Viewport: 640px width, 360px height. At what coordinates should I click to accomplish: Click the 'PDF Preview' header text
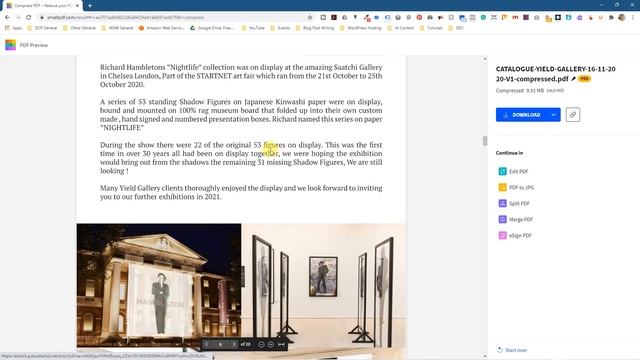click(x=34, y=45)
